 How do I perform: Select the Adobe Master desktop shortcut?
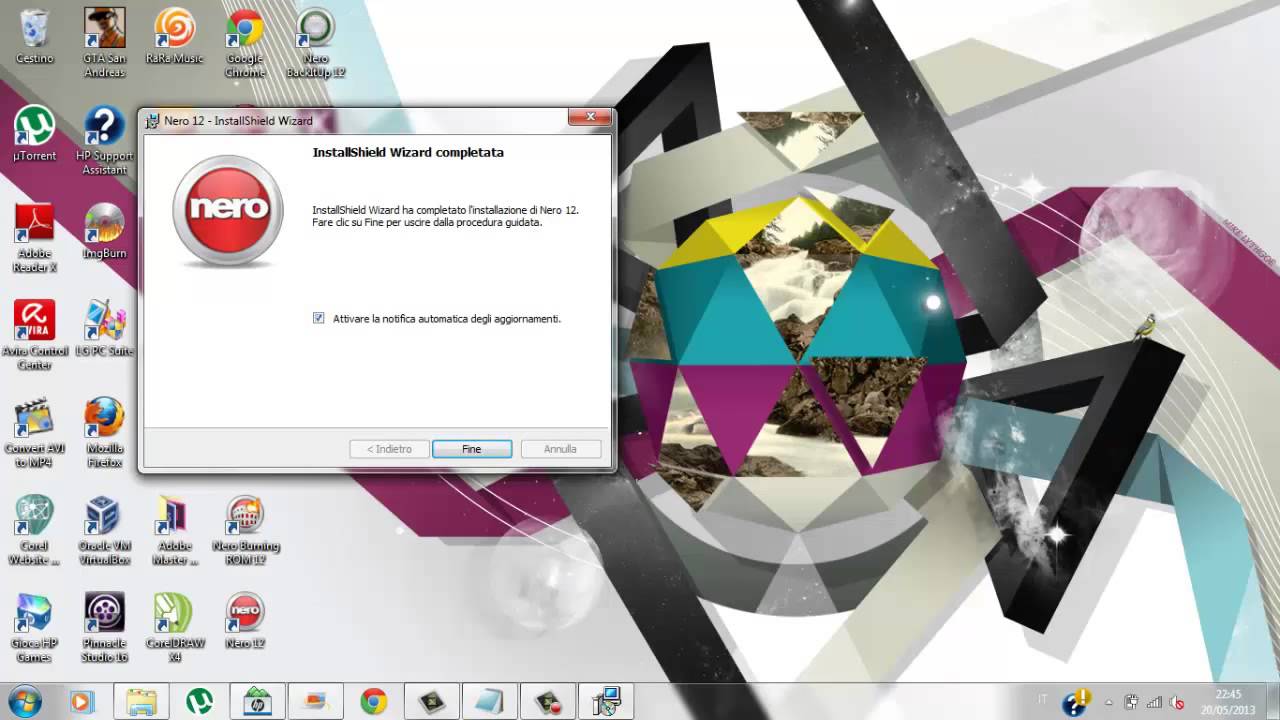coord(174,530)
